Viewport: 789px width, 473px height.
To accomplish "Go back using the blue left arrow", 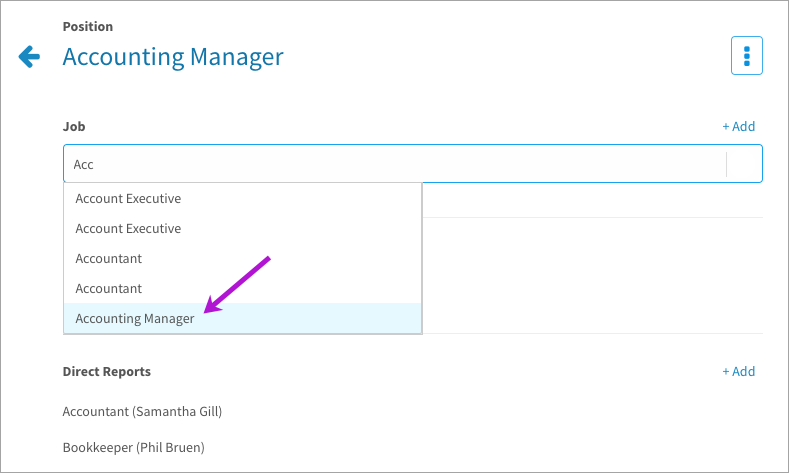I will click(29, 56).
